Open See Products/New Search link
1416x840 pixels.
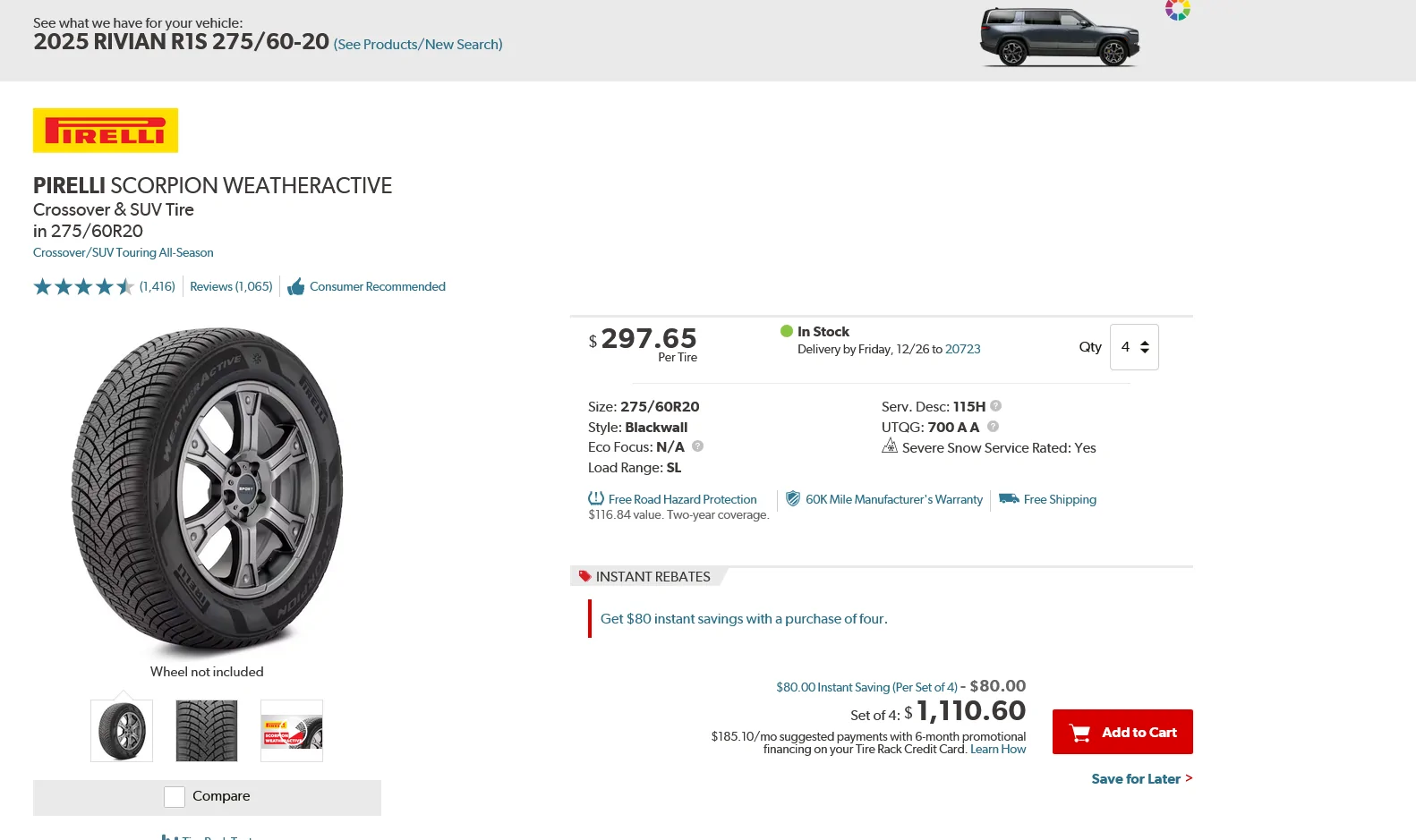(418, 44)
